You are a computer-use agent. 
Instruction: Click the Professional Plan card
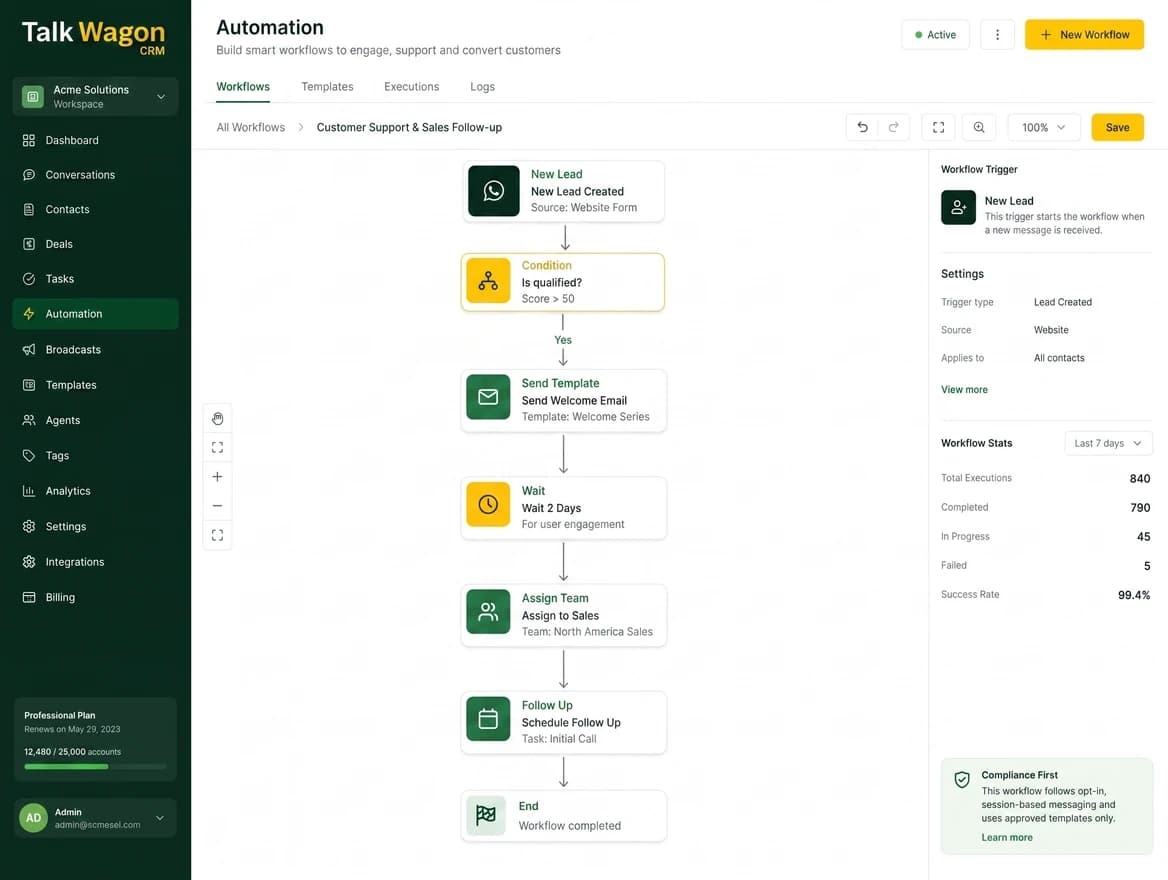point(95,739)
